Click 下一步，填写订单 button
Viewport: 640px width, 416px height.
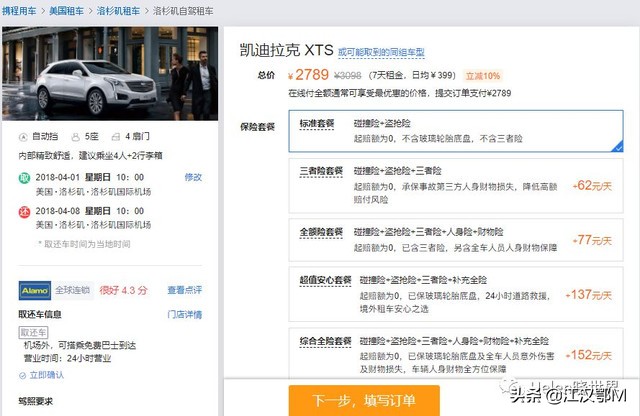364,400
